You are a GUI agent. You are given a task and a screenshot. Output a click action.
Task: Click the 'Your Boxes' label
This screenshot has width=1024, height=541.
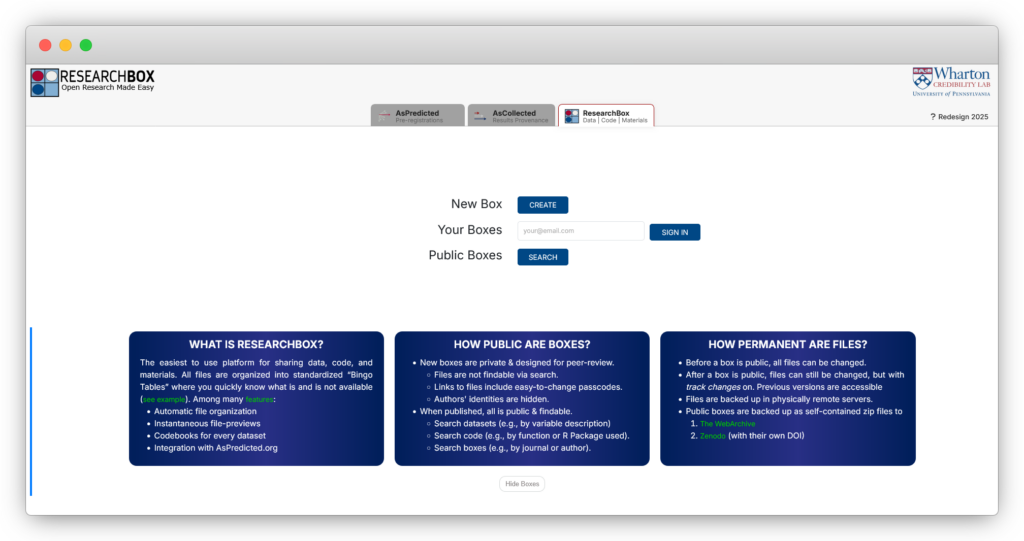[x=470, y=230]
